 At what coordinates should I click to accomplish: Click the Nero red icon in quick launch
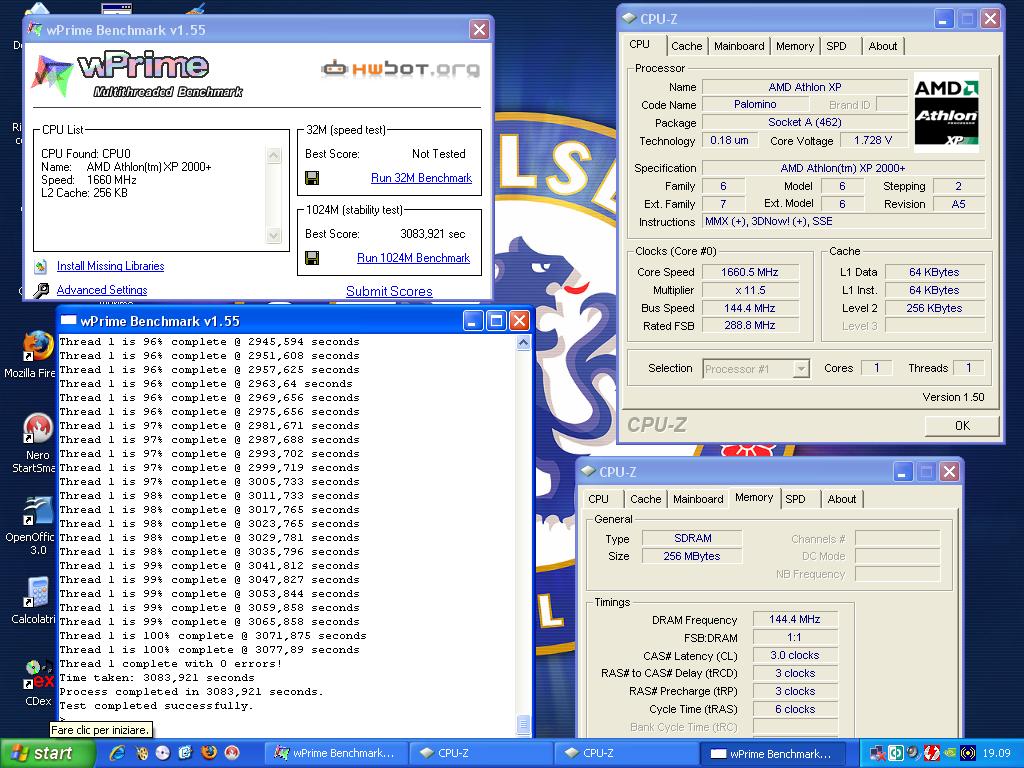click(232, 753)
